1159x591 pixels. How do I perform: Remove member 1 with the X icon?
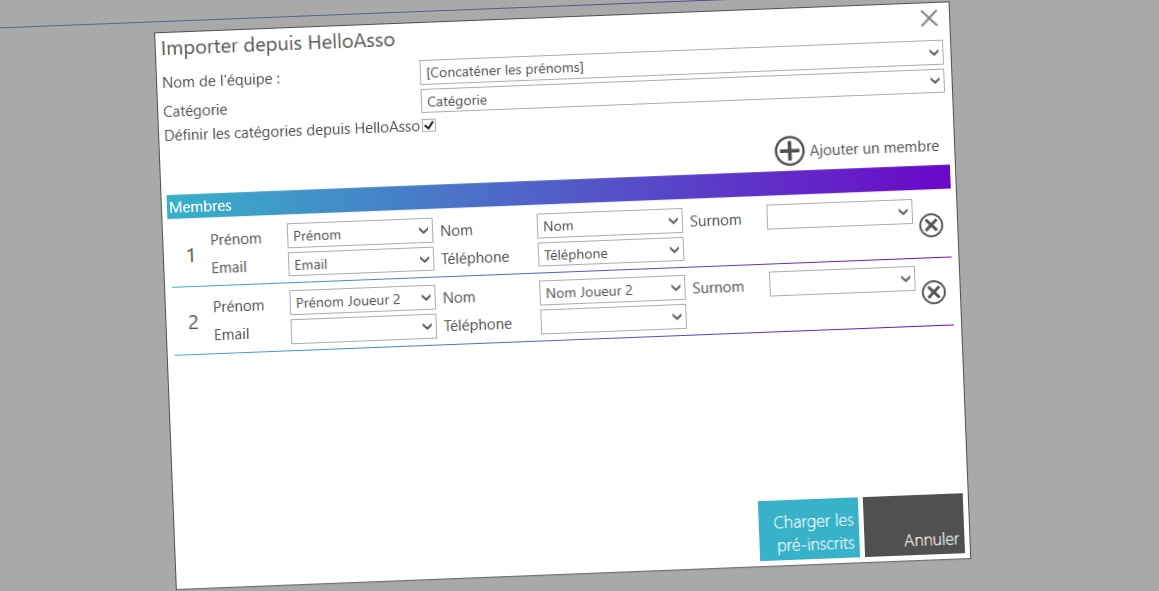(x=930, y=225)
